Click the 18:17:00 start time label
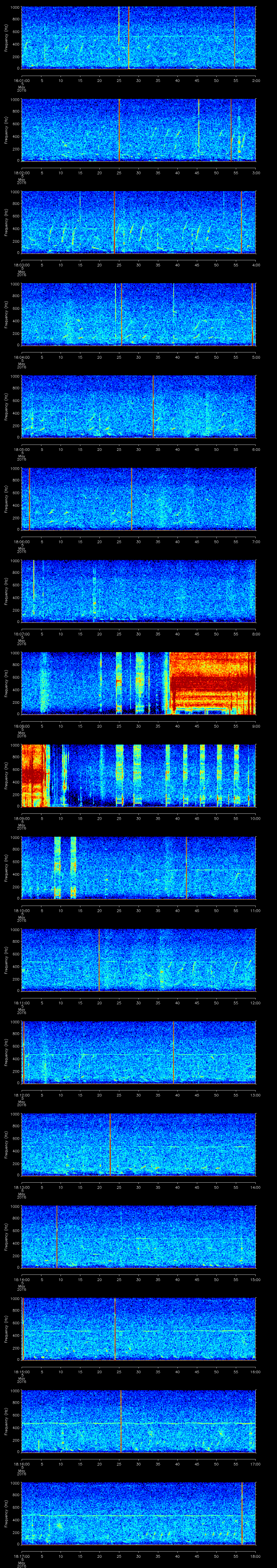Viewport: 277px width, 1568px height. 21,1556
